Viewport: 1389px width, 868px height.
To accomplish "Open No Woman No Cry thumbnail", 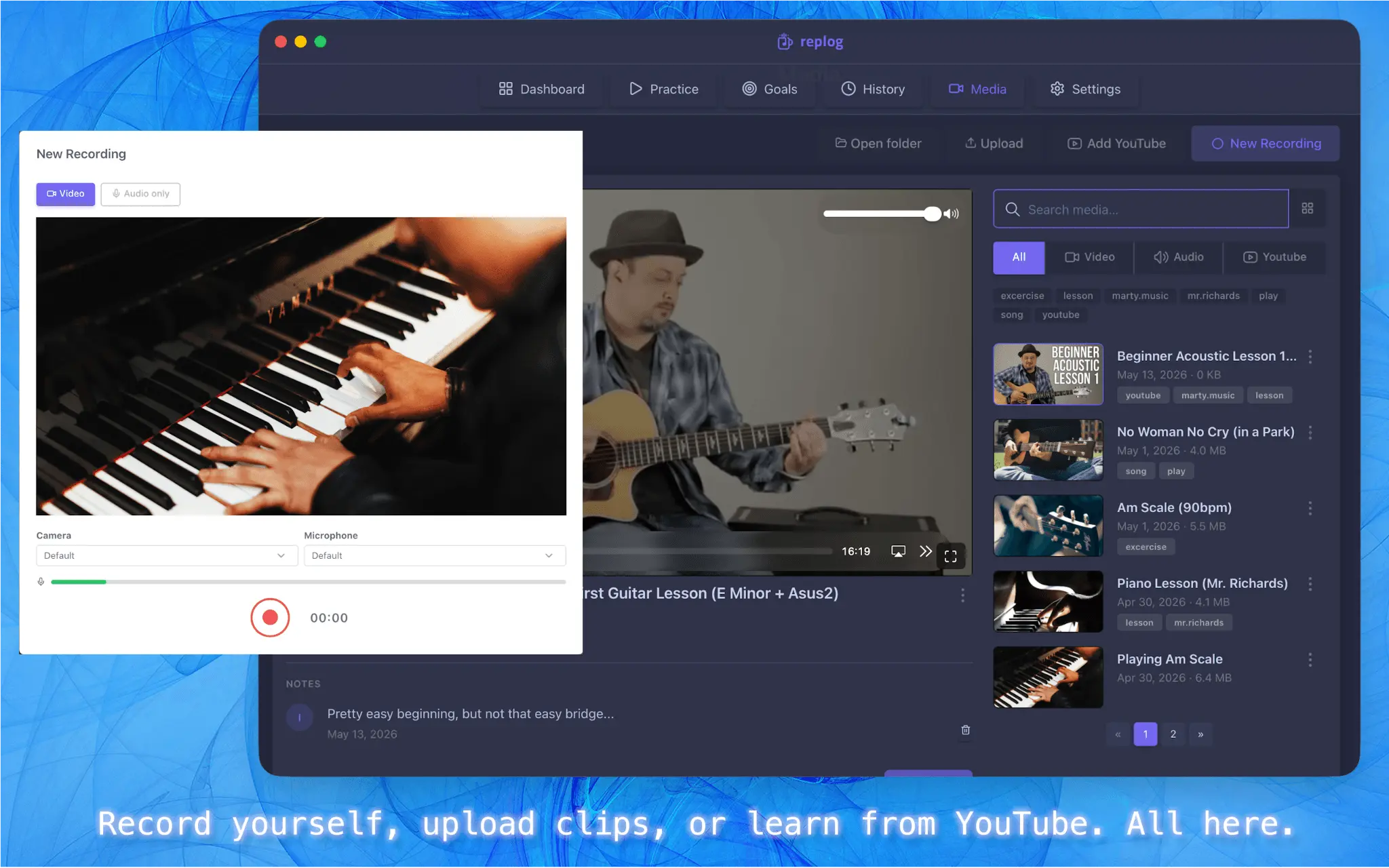I will pos(1048,450).
